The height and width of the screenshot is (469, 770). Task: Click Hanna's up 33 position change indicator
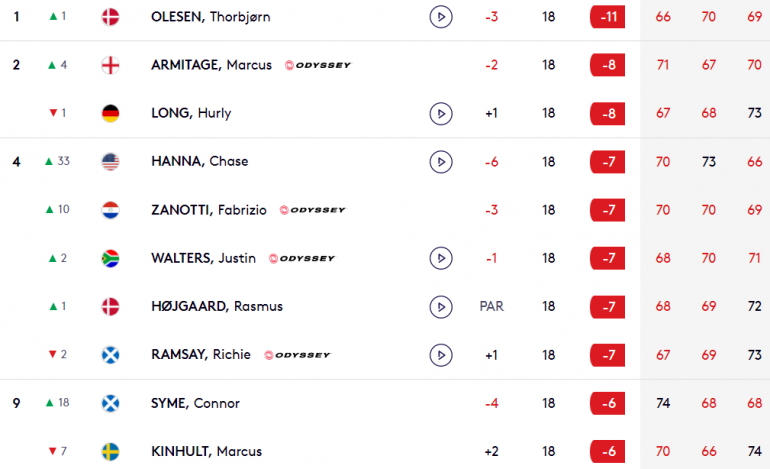(57, 161)
